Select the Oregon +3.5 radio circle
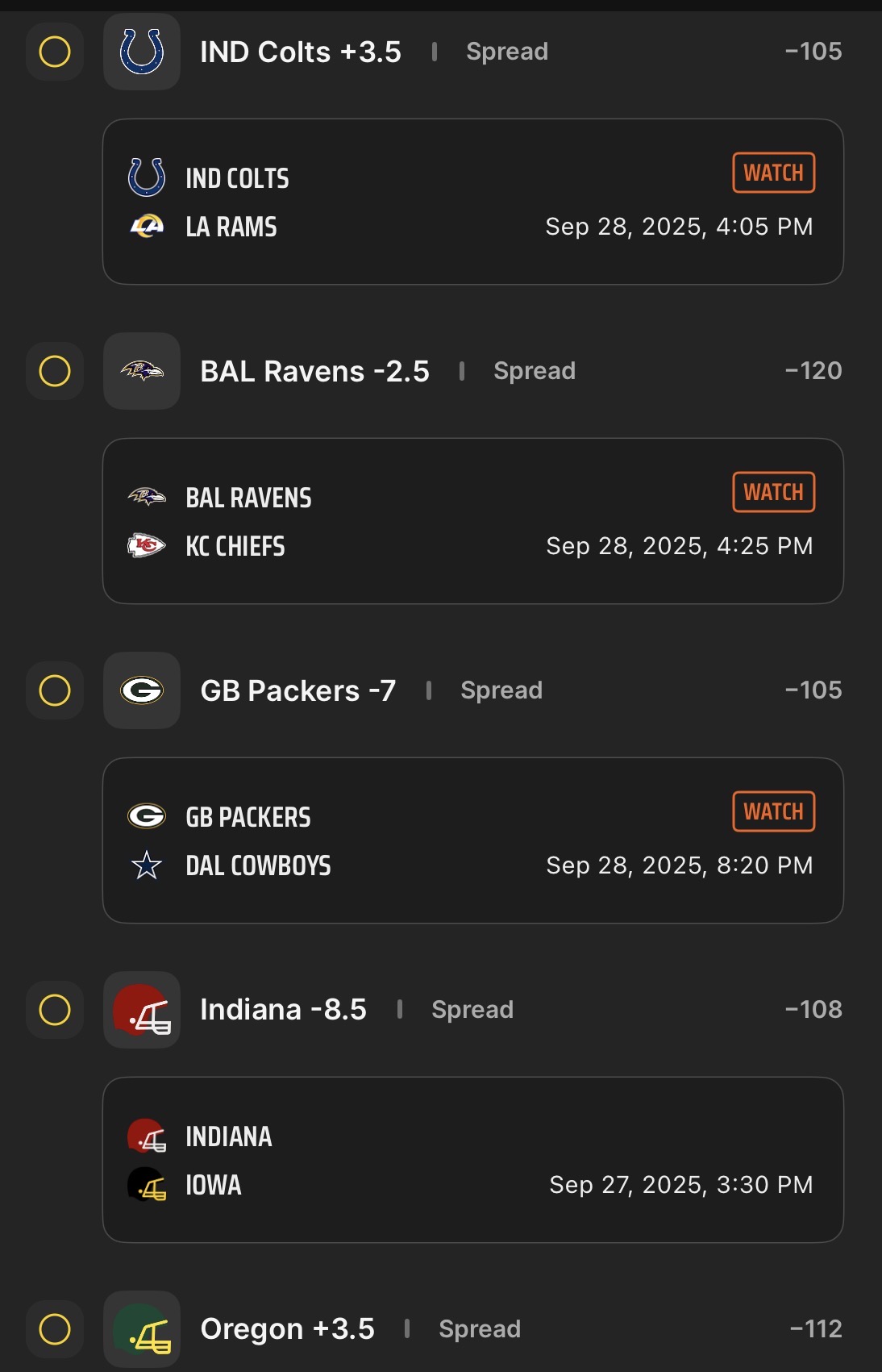882x1372 pixels. (x=55, y=1329)
